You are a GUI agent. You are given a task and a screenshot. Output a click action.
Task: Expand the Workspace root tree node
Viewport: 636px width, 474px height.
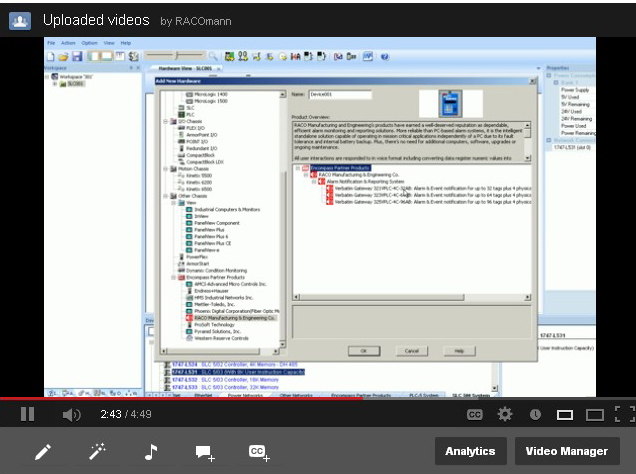pos(47,77)
